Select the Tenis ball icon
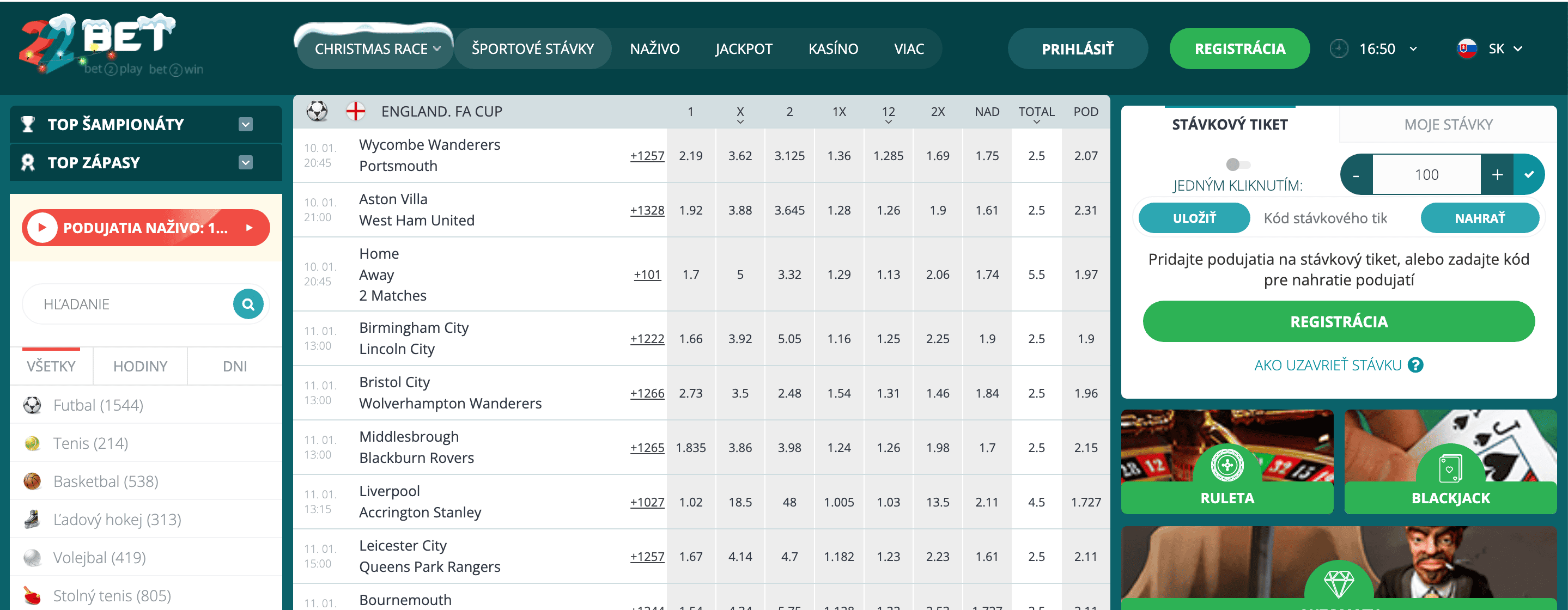This screenshot has width=1568, height=610. pyautogui.click(x=32, y=443)
